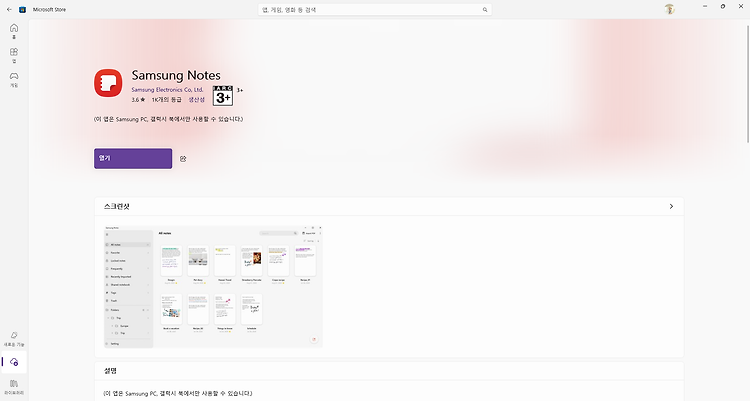Open the Home section in sidebar
The width and height of the screenshot is (750, 401).
(x=14, y=31)
